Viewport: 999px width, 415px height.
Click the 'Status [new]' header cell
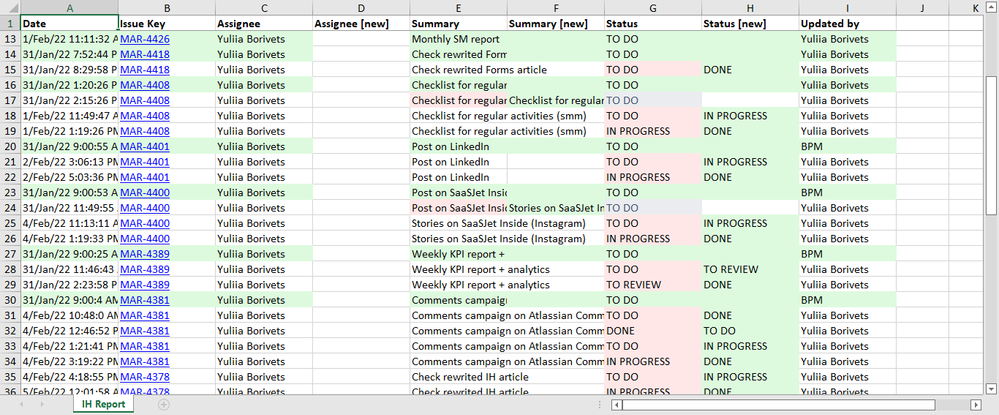tap(751, 24)
